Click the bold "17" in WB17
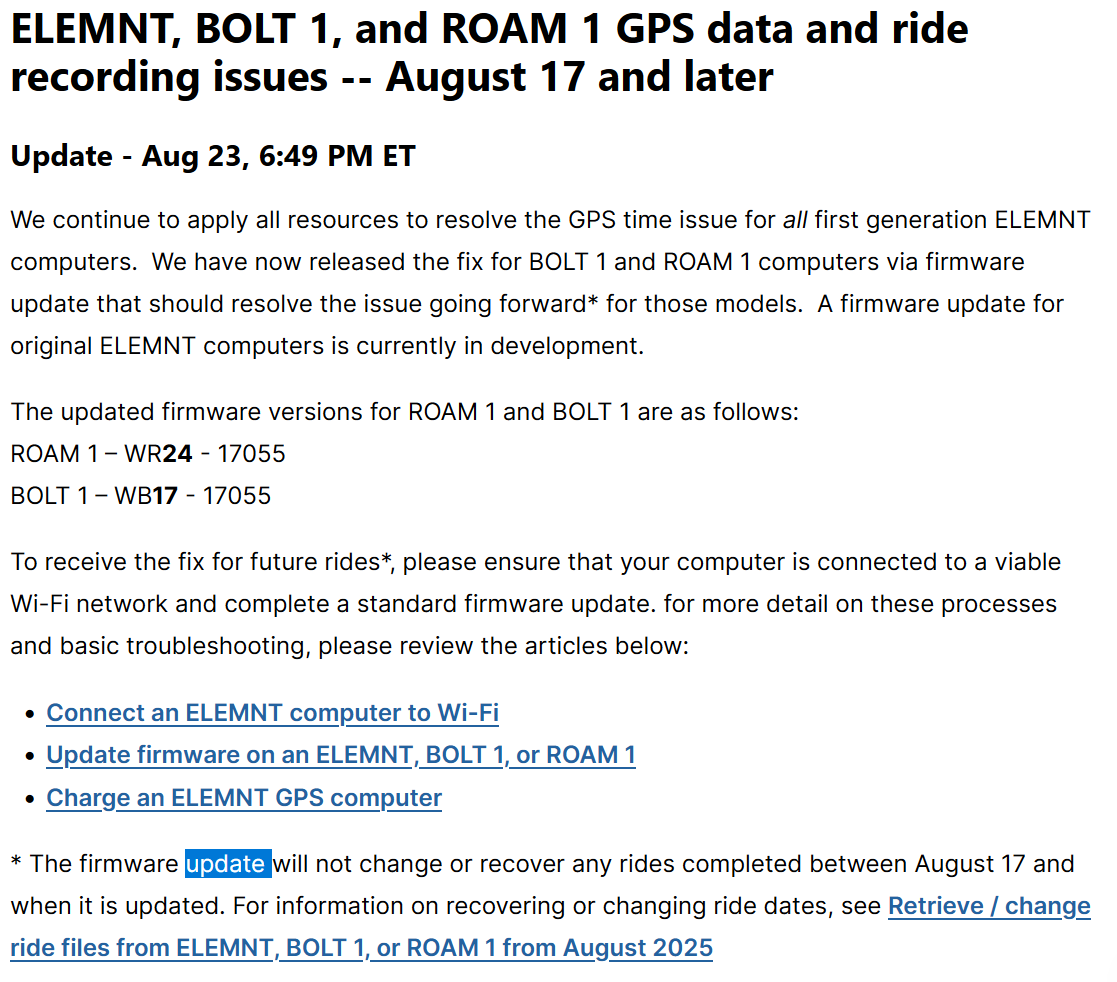The height and width of the screenshot is (982, 1117). [x=166, y=496]
